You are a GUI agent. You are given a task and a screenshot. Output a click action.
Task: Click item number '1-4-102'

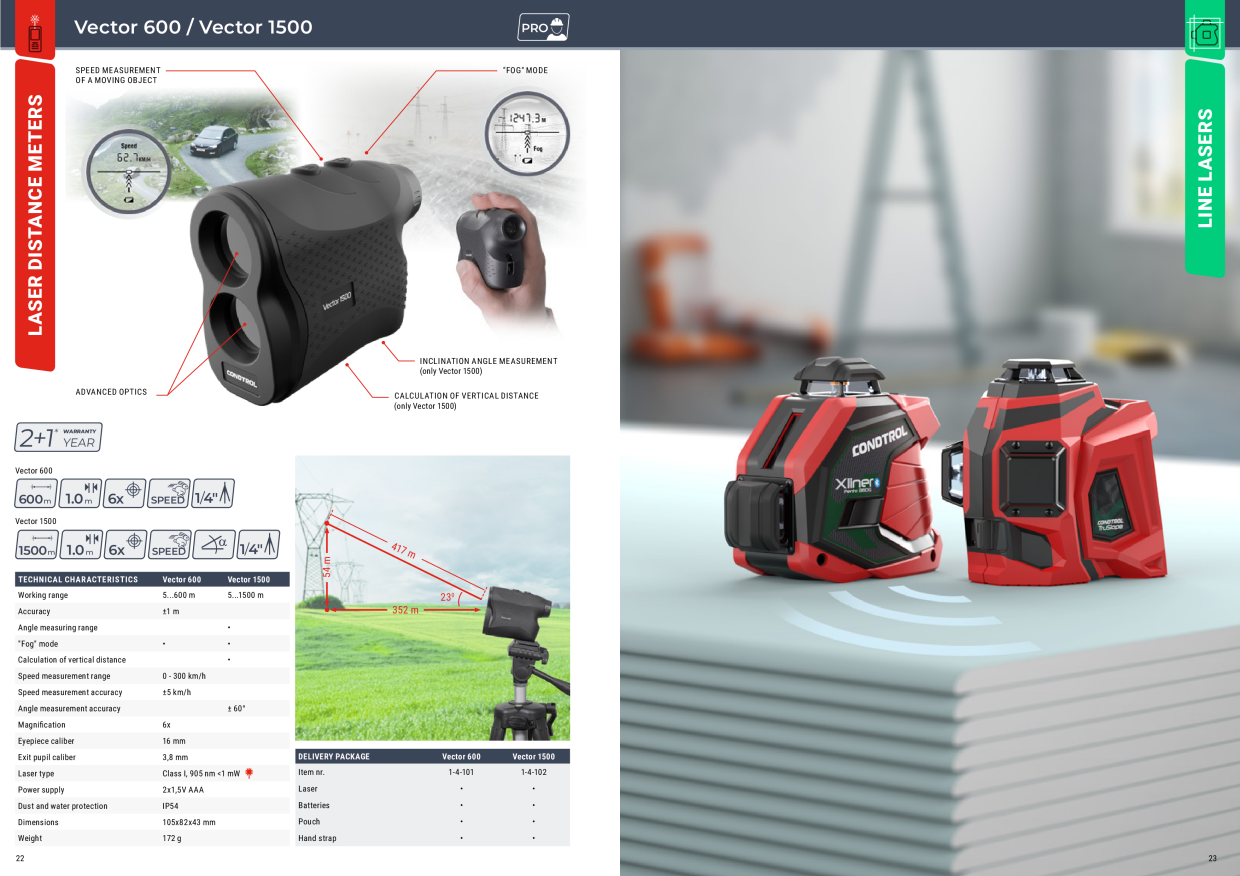tap(533, 773)
